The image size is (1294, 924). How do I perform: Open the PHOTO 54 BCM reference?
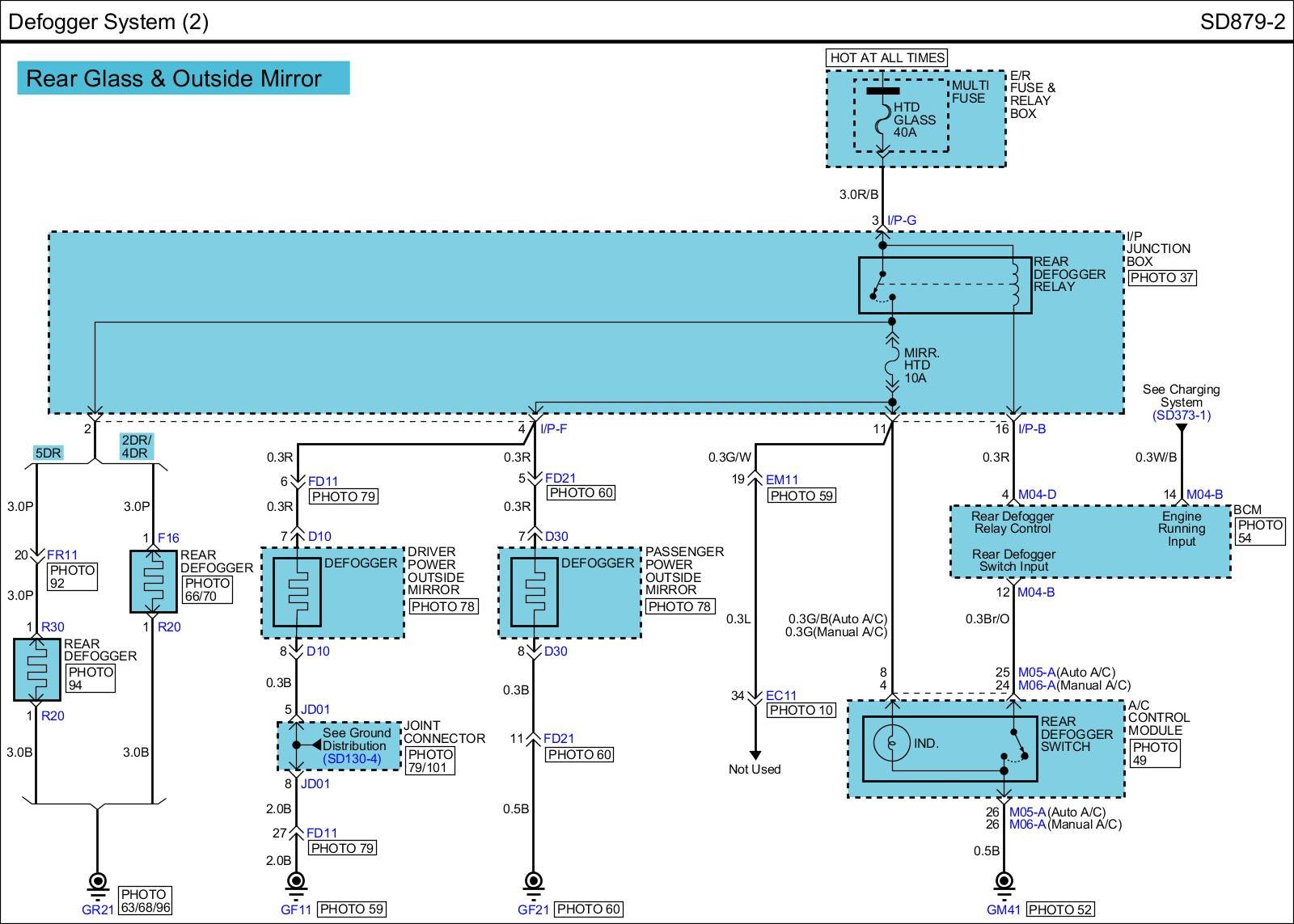pyautogui.click(x=1259, y=531)
